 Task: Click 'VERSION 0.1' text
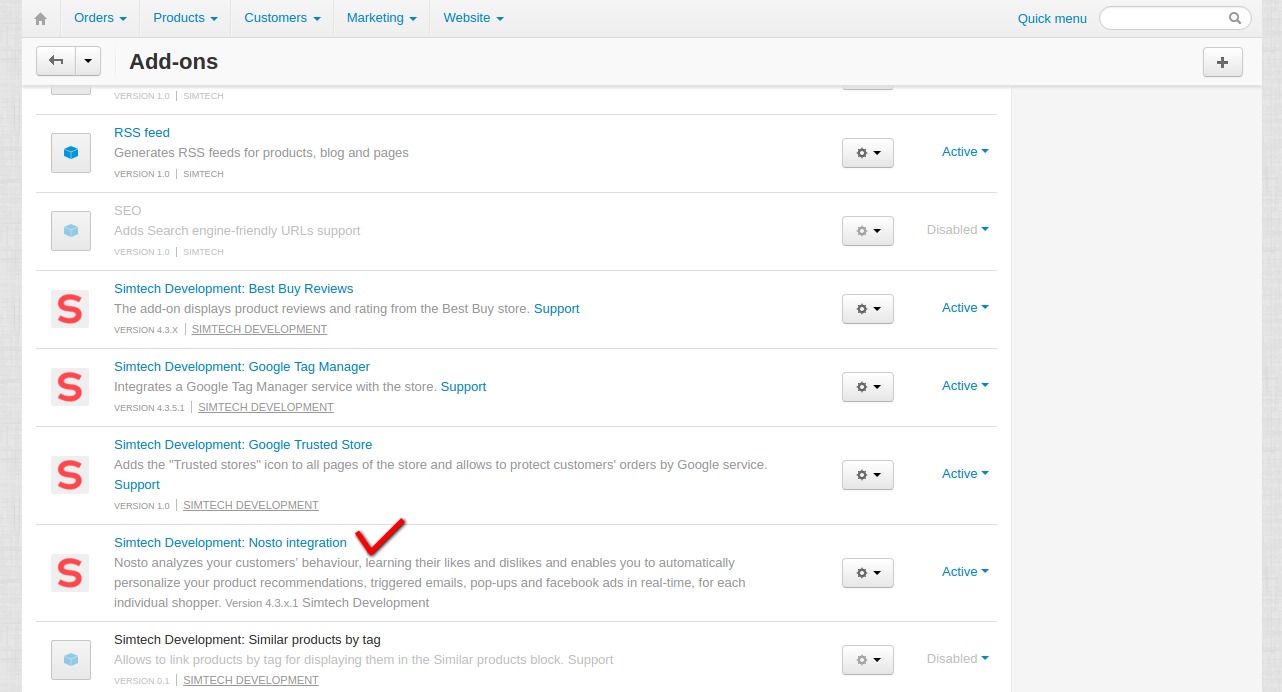coord(142,681)
